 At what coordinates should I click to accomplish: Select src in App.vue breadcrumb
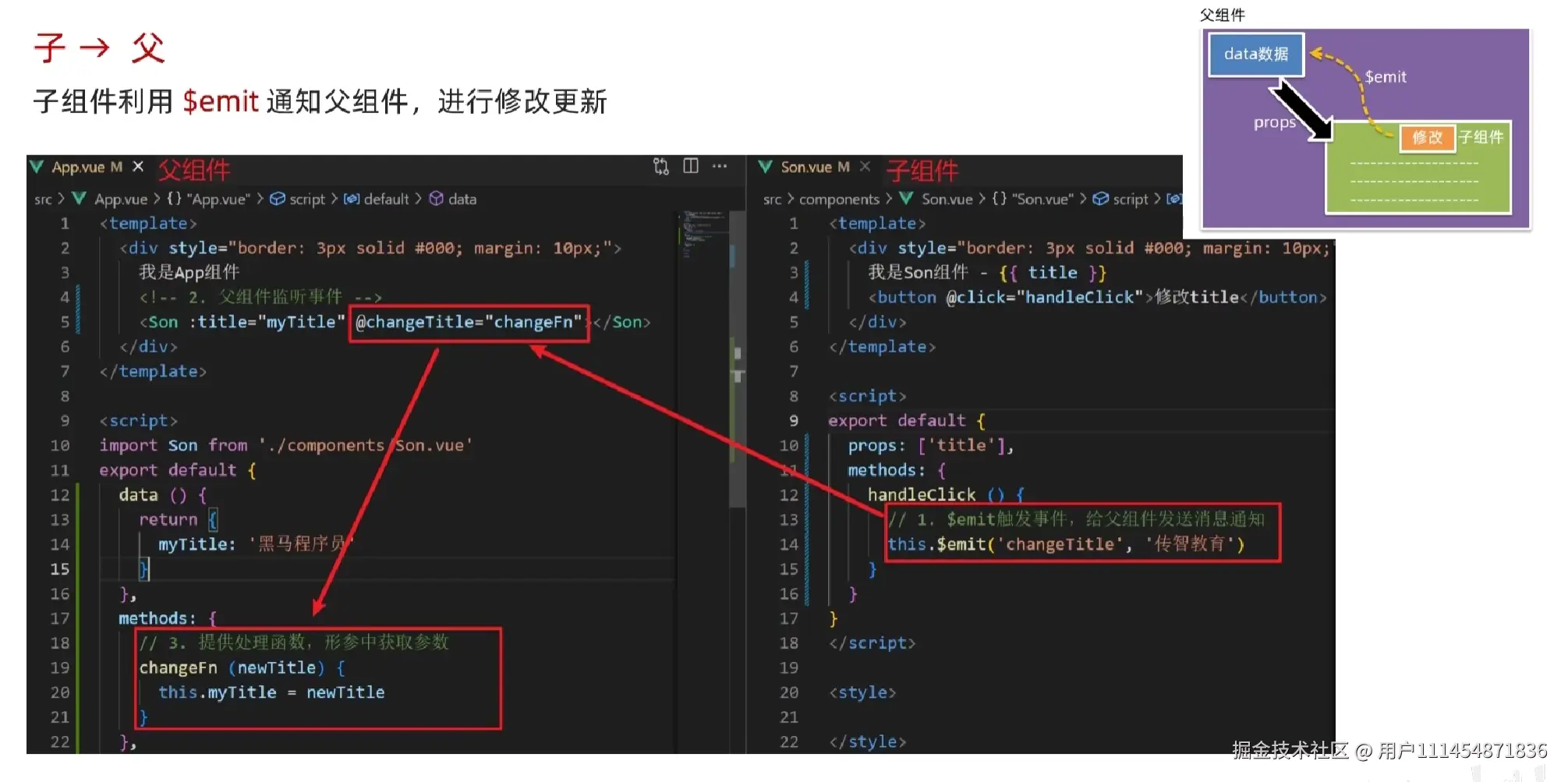tap(43, 200)
